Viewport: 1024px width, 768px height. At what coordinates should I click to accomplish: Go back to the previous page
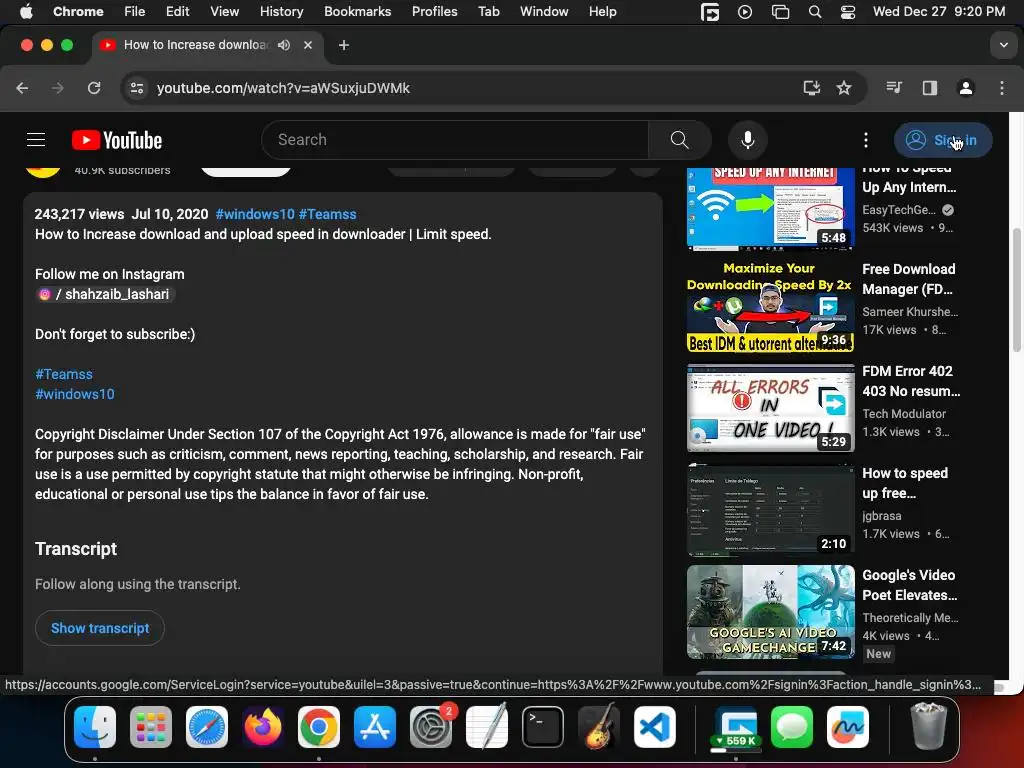22,88
